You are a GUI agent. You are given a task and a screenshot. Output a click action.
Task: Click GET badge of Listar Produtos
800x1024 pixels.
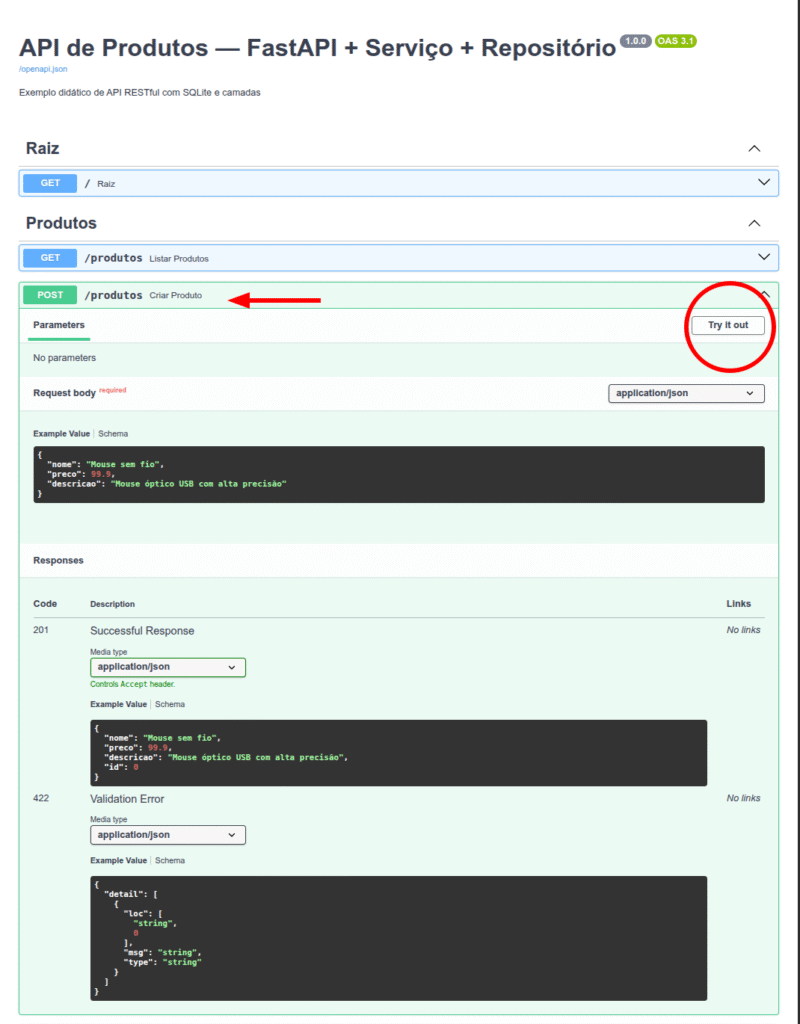(x=50, y=258)
